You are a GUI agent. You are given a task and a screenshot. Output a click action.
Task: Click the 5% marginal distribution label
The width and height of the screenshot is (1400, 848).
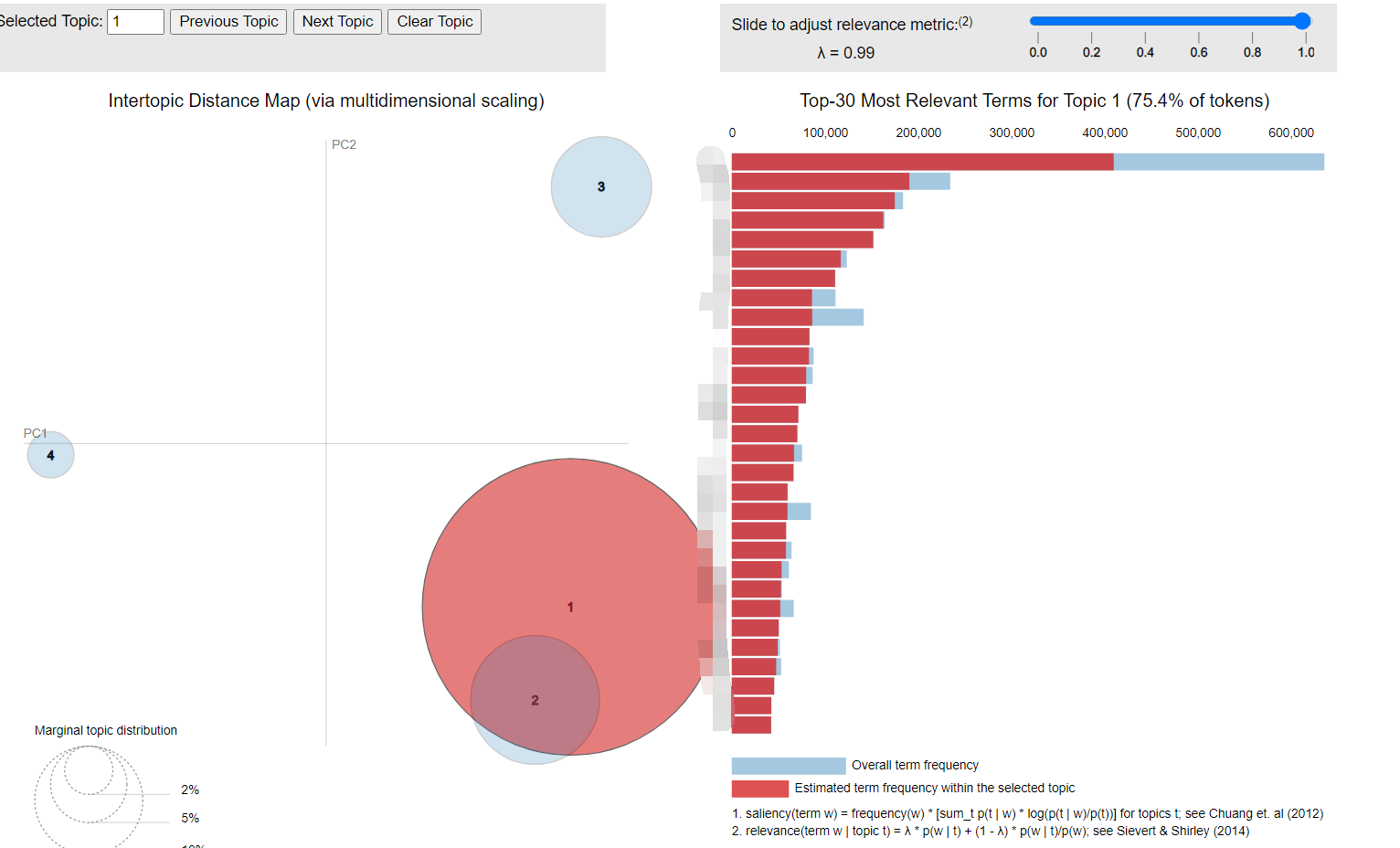[x=190, y=818]
